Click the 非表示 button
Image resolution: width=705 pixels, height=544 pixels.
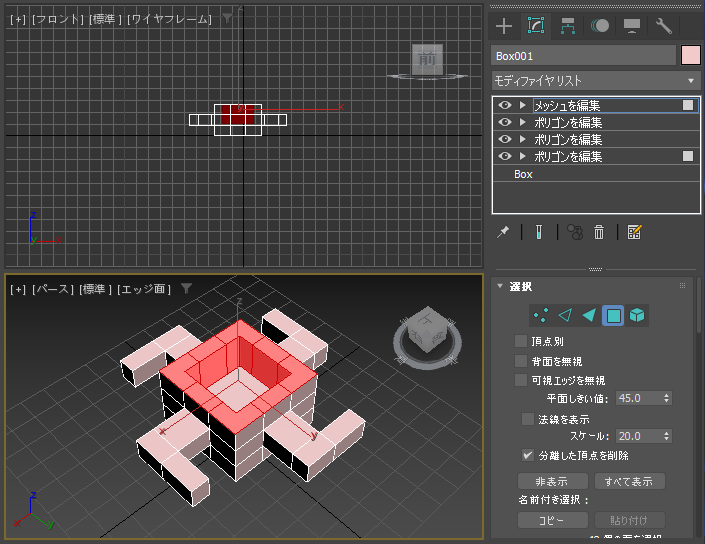tap(553, 481)
